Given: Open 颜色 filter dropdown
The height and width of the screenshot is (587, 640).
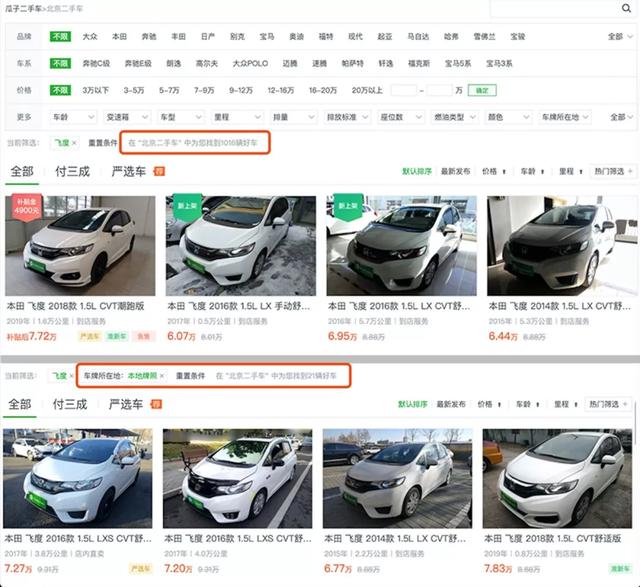Looking at the screenshot, I should pyautogui.click(x=508, y=117).
